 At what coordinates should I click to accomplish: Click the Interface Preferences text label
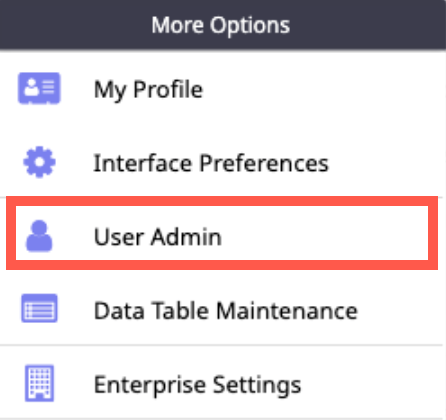(211, 163)
